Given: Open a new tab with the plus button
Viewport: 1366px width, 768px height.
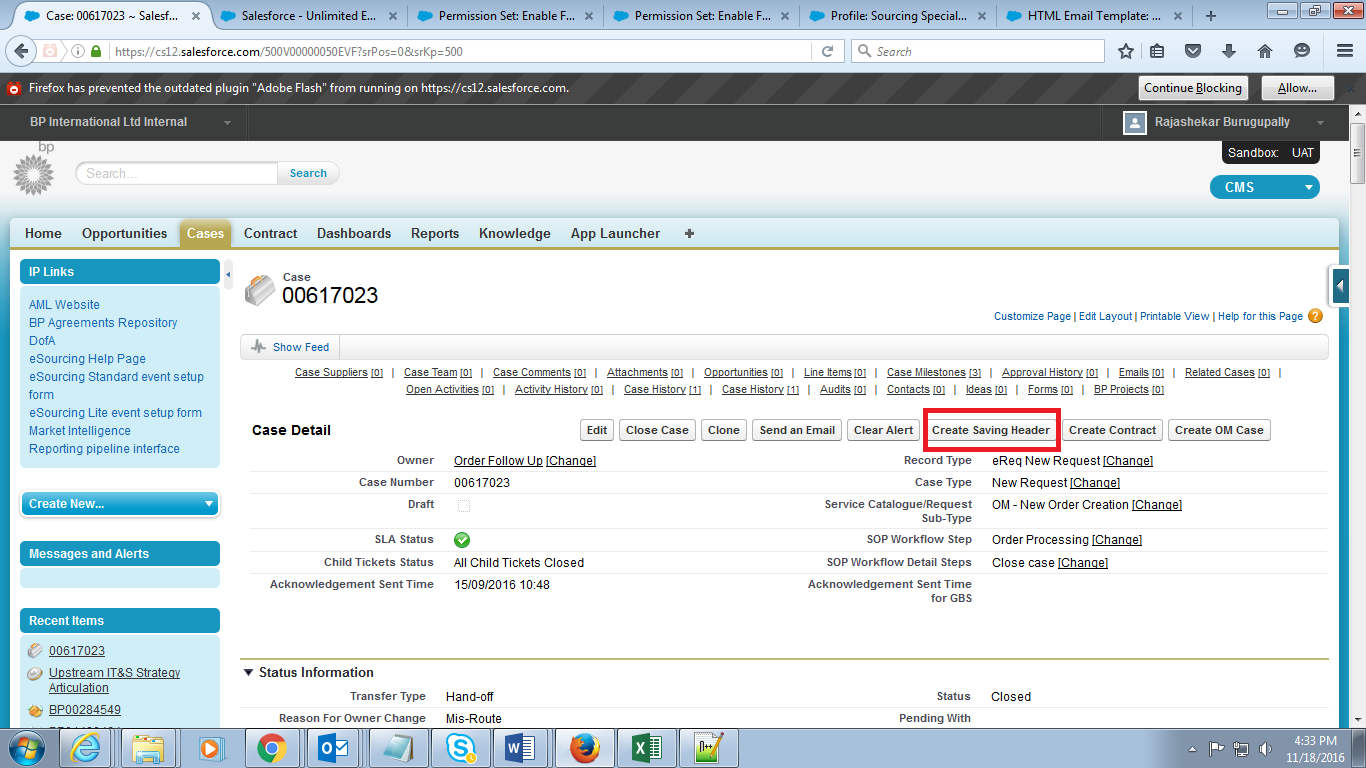Looking at the screenshot, I should (1211, 15).
